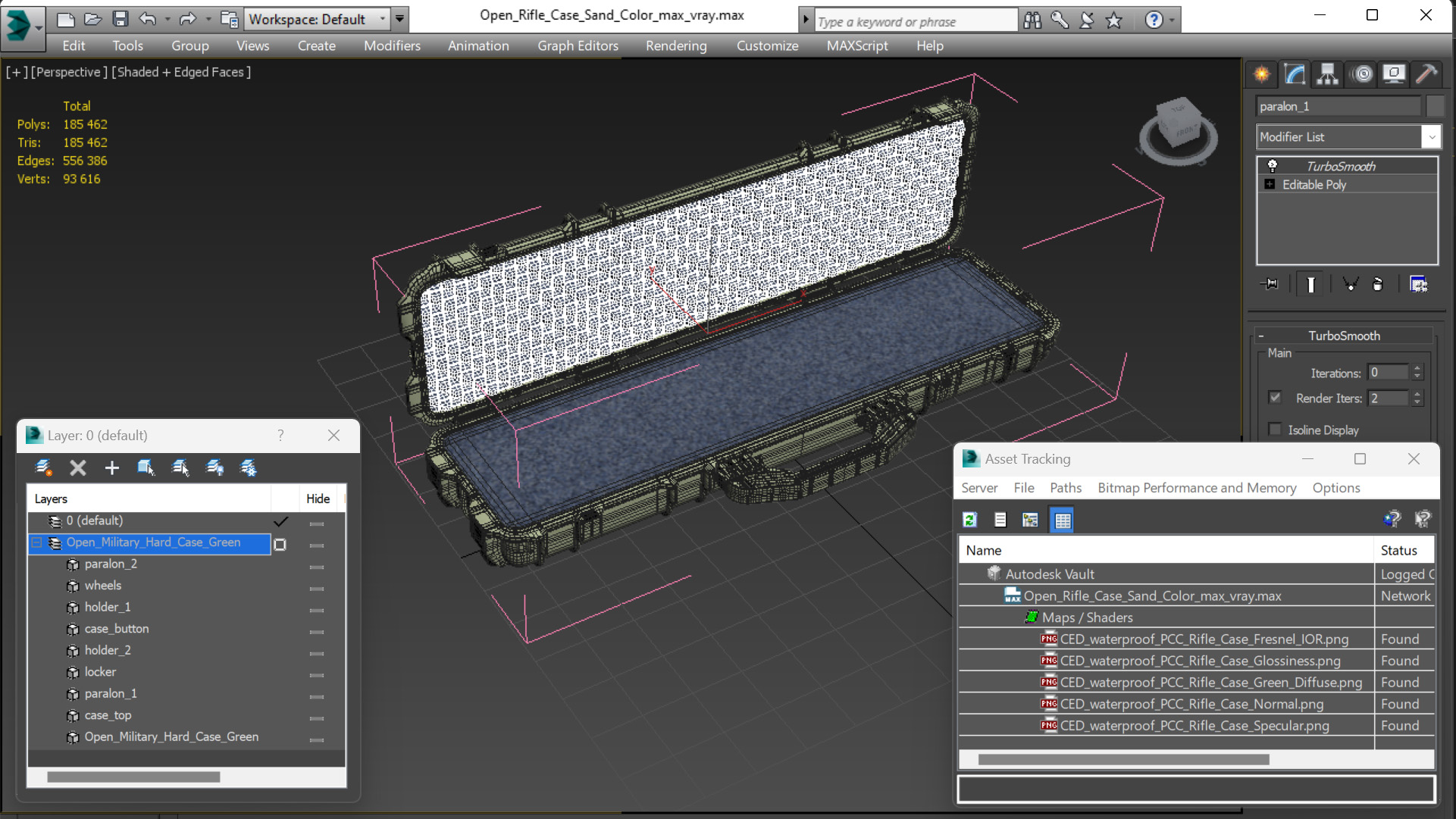The width and height of the screenshot is (1456, 819).
Task: Click the layer freeze/properties icon in layers panel
Action: click(248, 468)
